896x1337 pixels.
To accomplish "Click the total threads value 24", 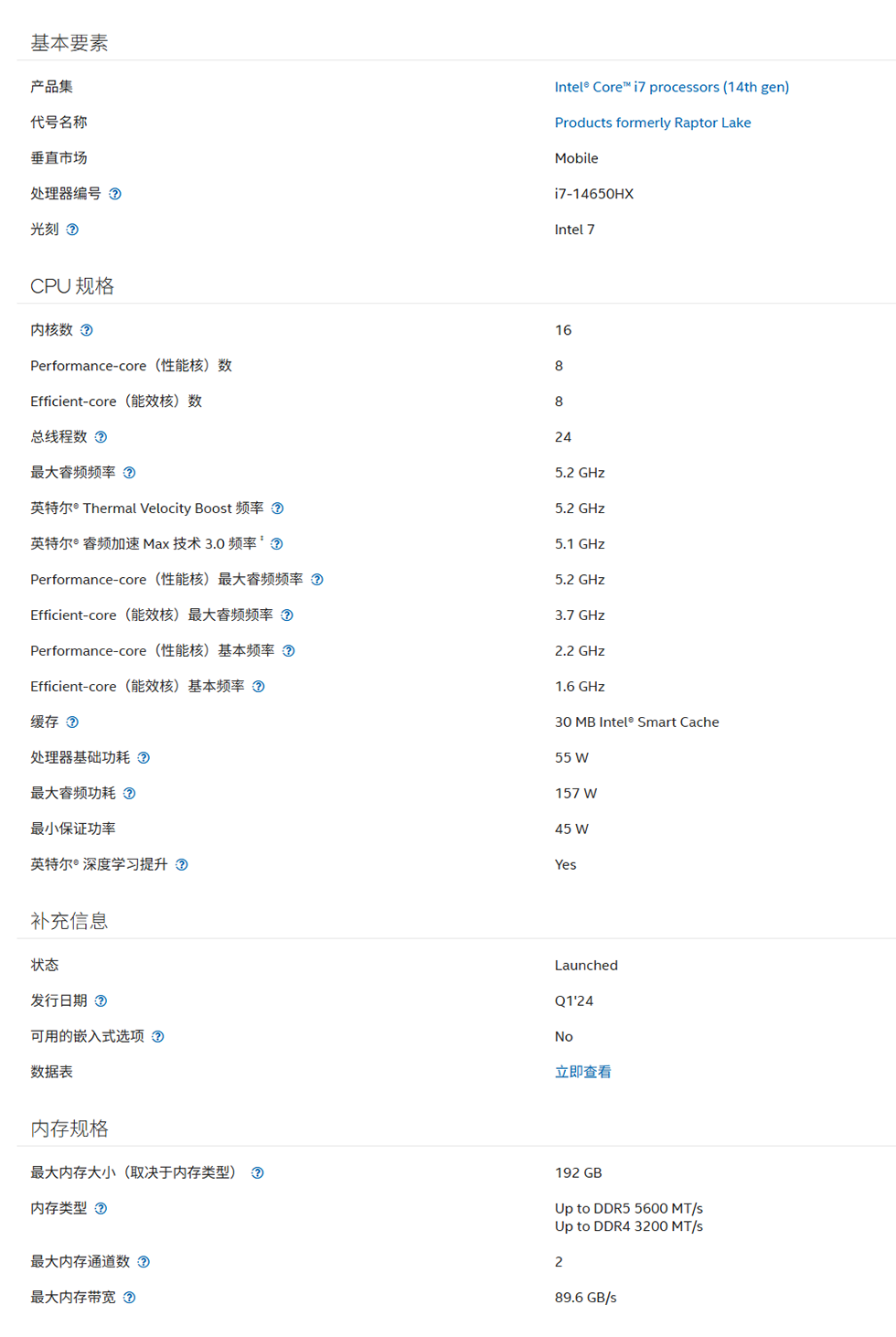I will 563,437.
